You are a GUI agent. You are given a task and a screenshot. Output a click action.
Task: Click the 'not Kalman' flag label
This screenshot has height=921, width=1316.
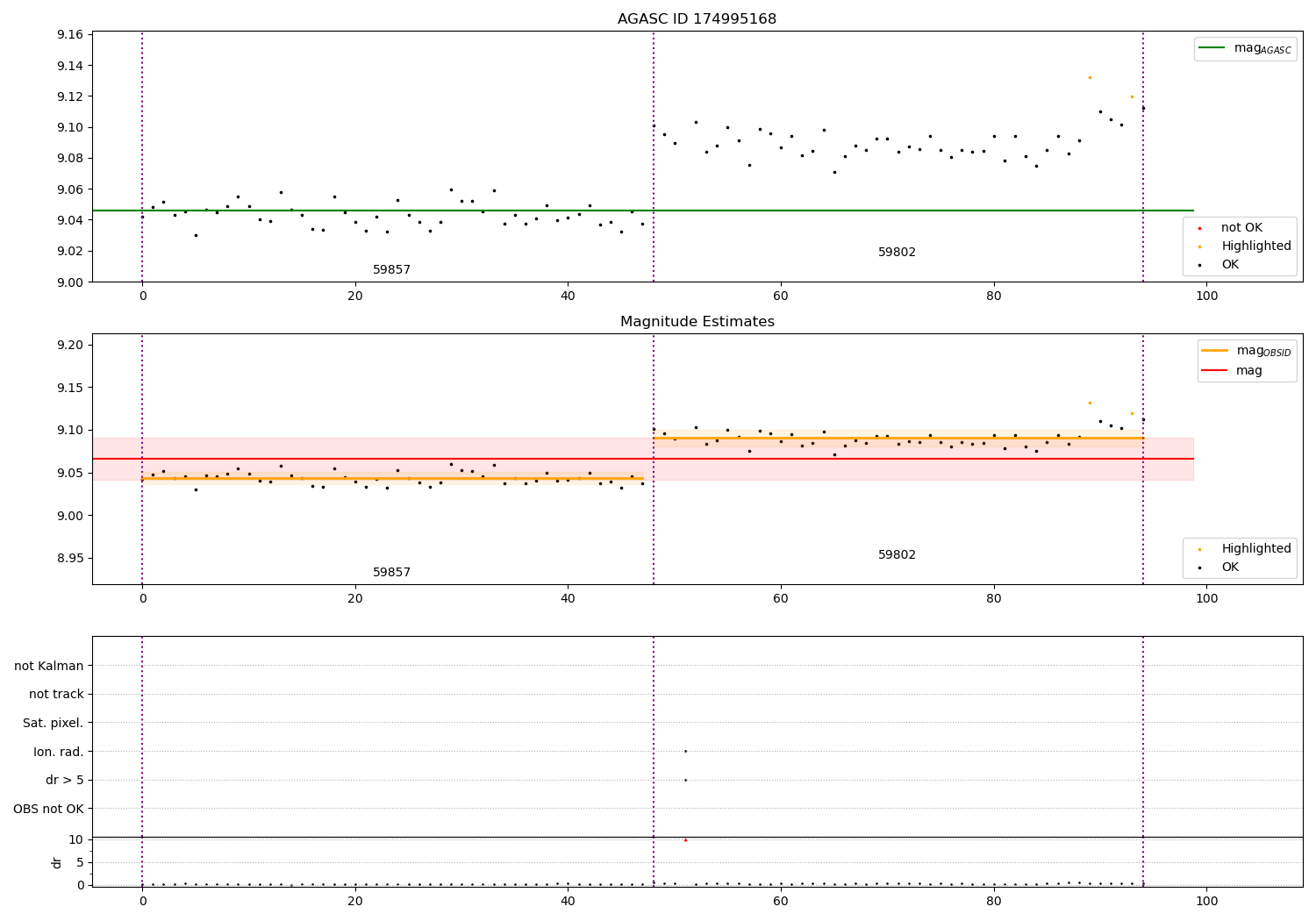pos(49,666)
